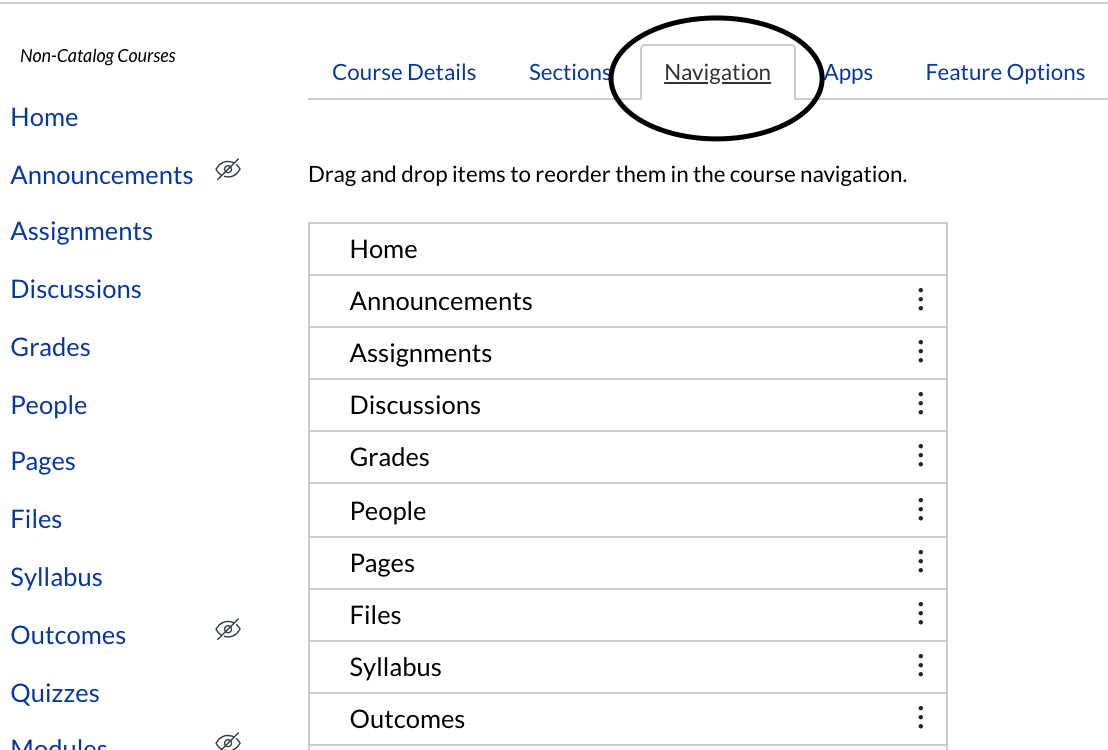Open options menu for Grades row

point(920,457)
